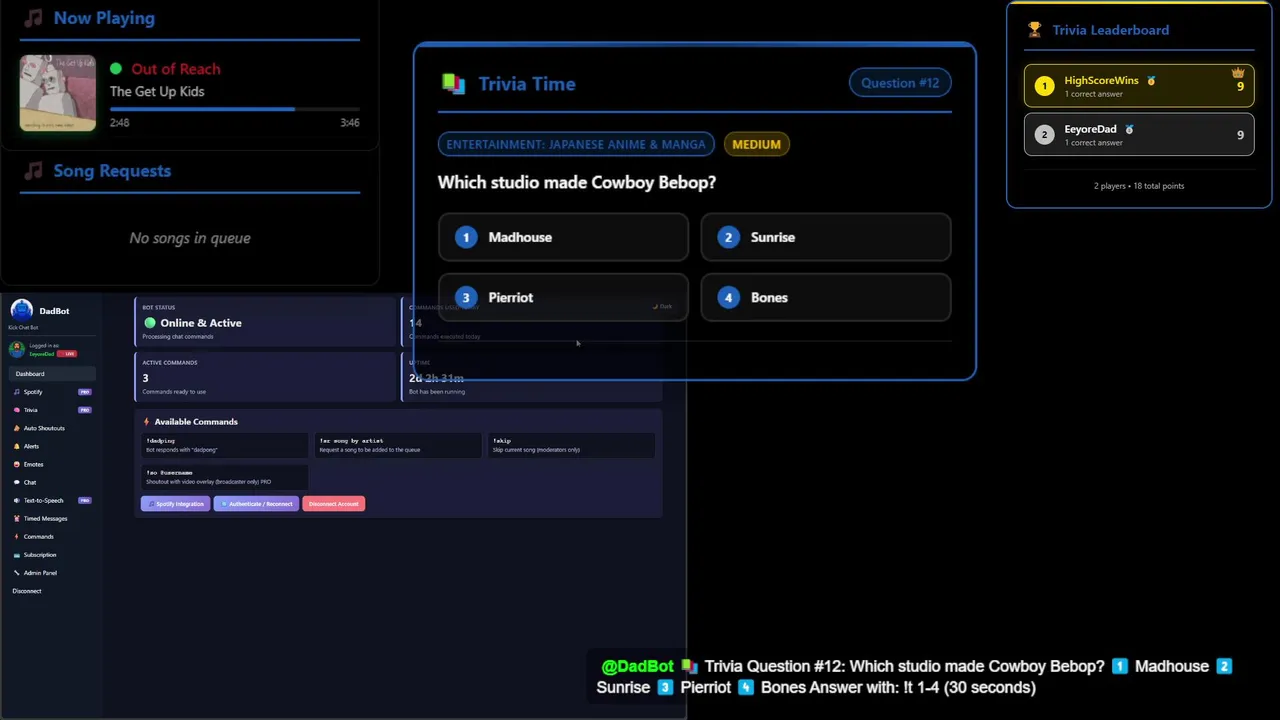Image resolution: width=1280 pixels, height=720 pixels.
Task: Click the green Online & Active status indicator
Action: (x=150, y=323)
